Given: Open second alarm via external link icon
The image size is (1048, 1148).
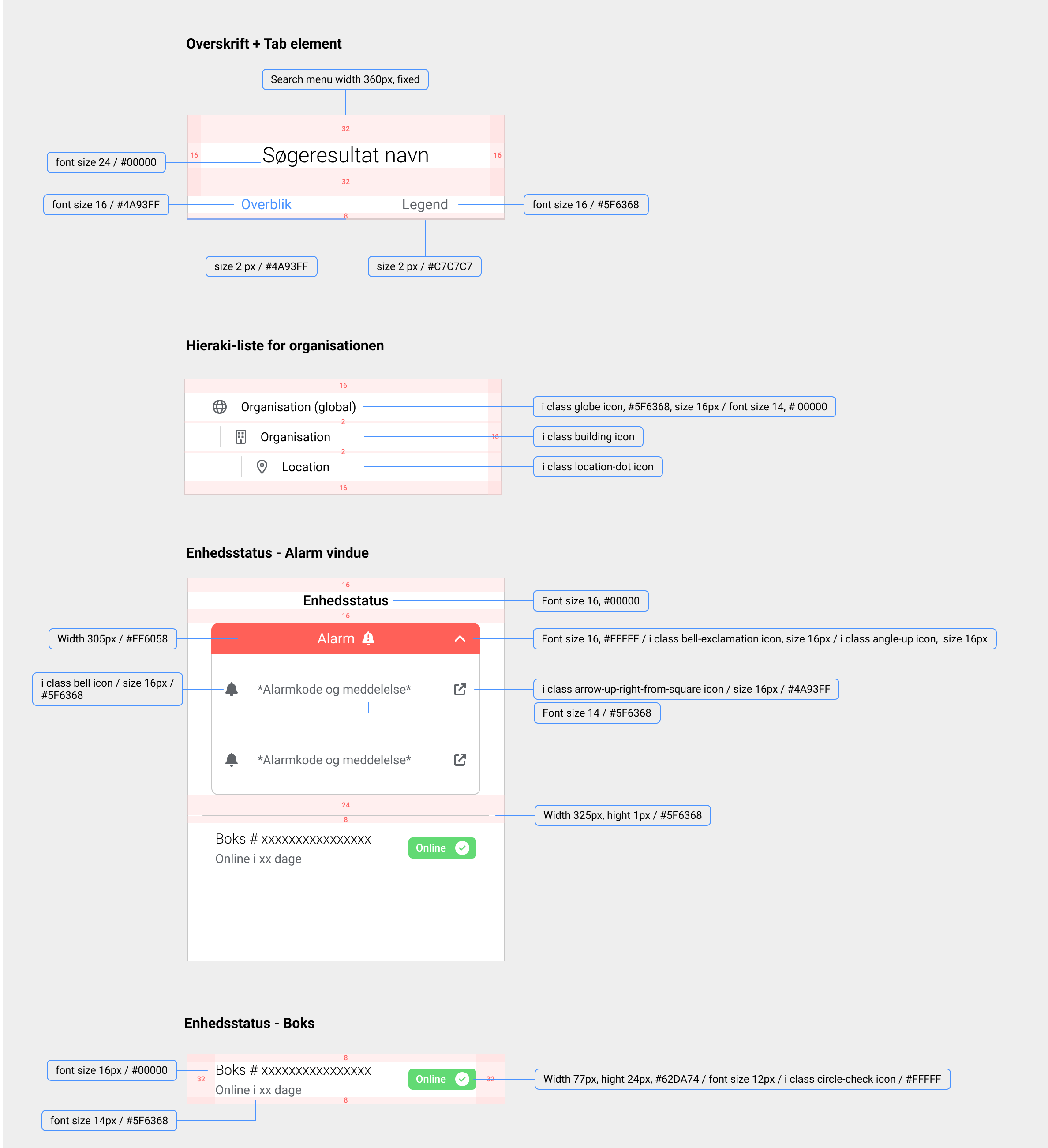Looking at the screenshot, I should [460, 760].
